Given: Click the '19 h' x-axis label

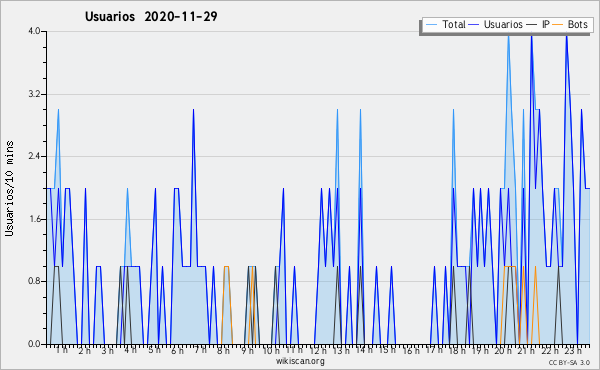Looking at the screenshot, I should click(x=480, y=350).
